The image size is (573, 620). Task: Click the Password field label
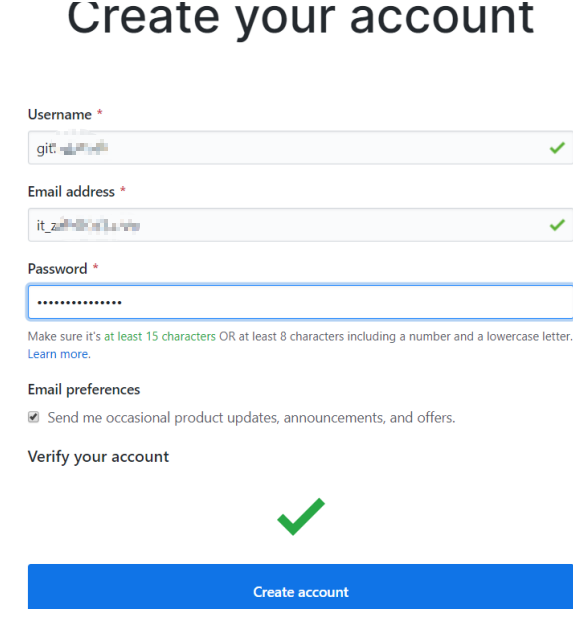click(x=57, y=269)
